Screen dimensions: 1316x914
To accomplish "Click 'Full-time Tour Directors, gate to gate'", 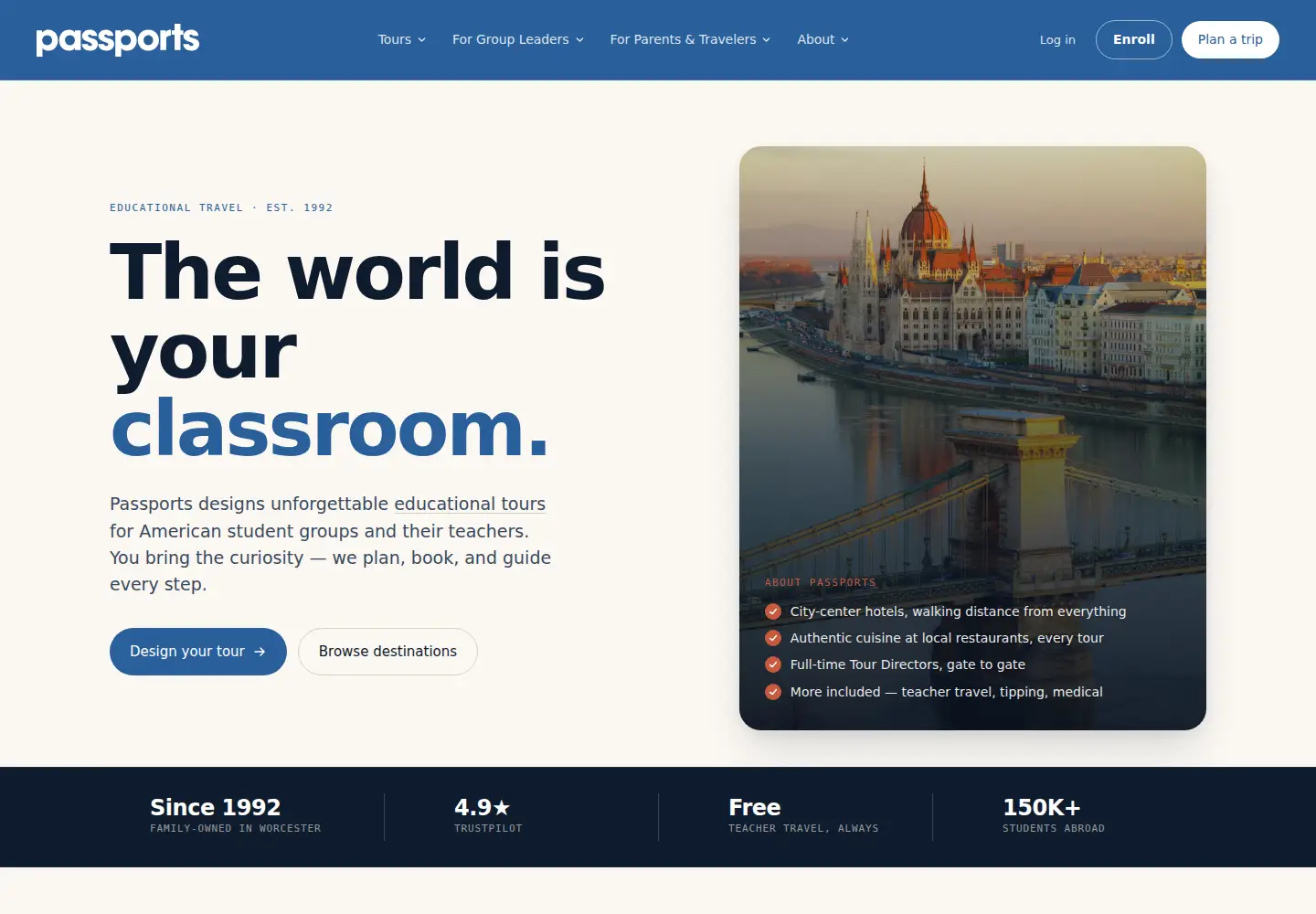I will coord(907,664).
